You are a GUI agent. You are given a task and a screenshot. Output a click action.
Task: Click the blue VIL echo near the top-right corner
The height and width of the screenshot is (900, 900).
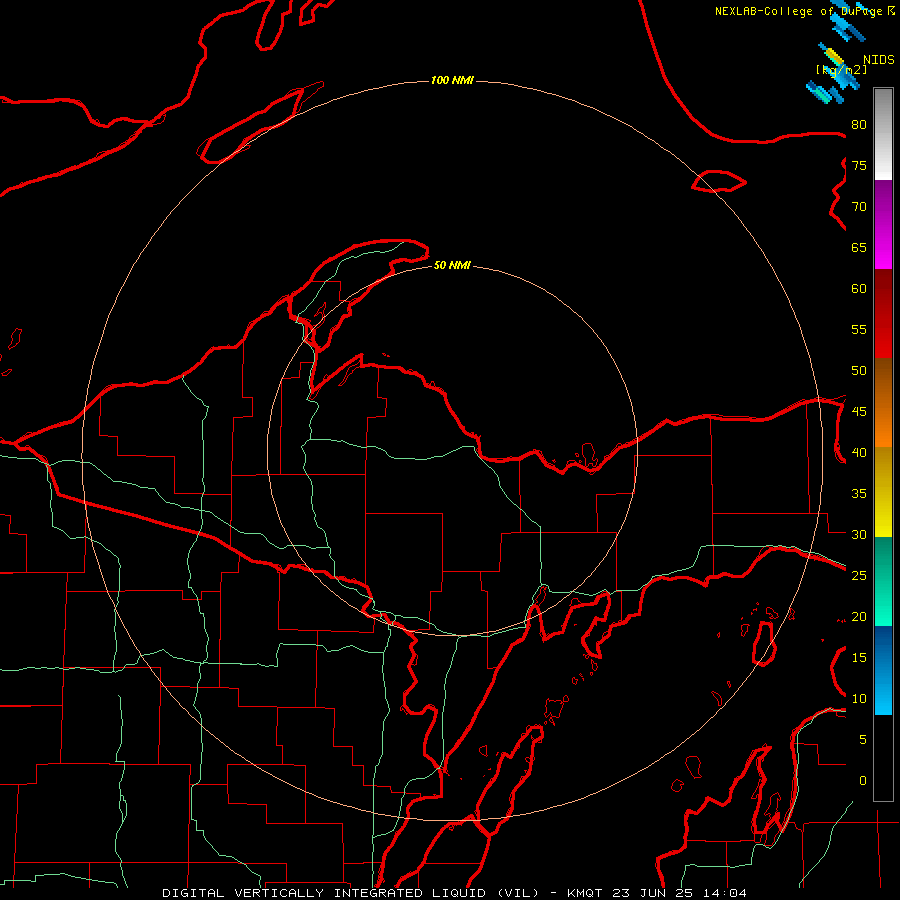[847, 24]
